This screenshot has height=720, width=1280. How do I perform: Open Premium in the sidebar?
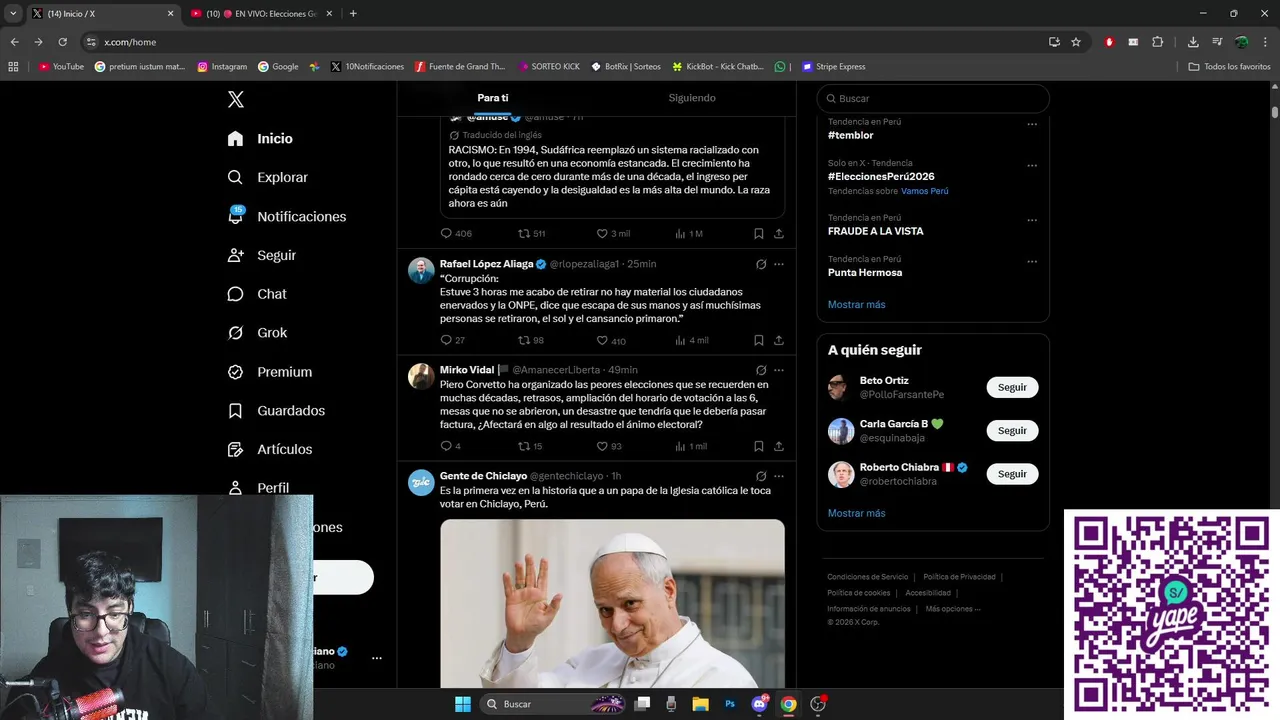[269, 371]
